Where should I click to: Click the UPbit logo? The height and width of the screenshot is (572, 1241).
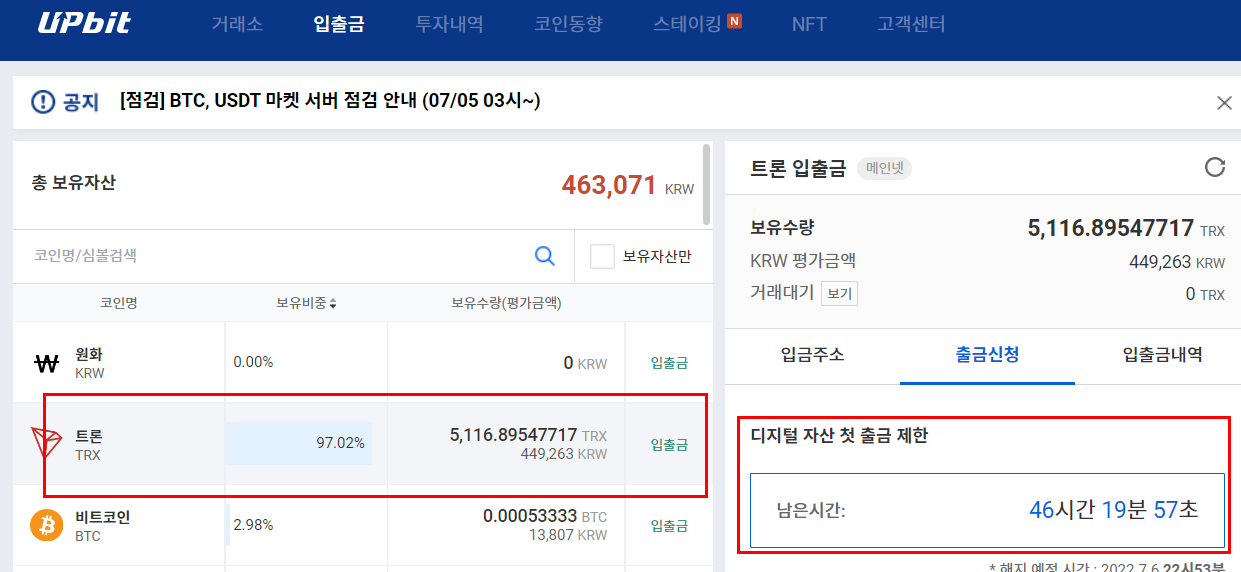tap(84, 23)
